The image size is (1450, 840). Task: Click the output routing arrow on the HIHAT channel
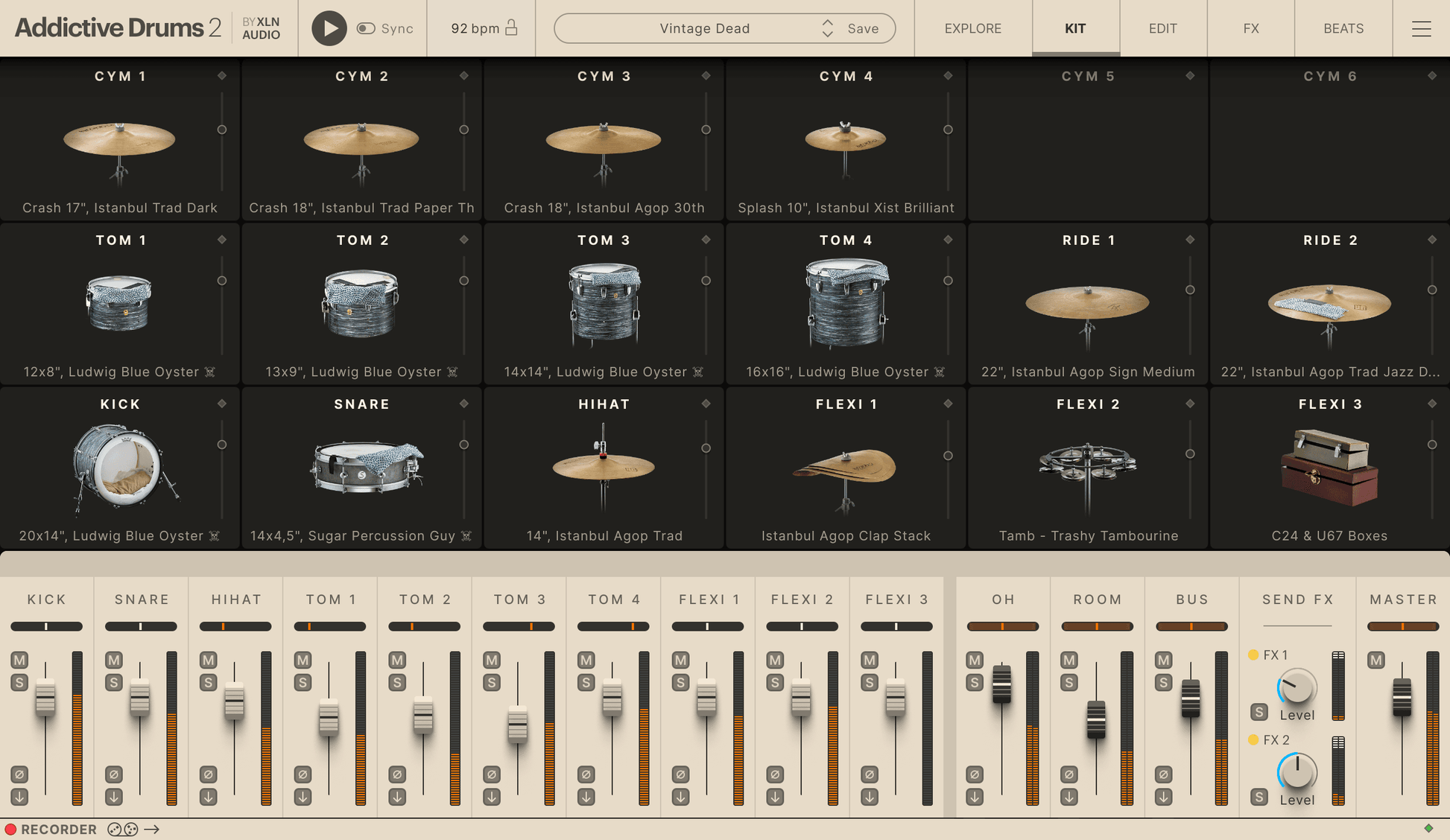208,796
